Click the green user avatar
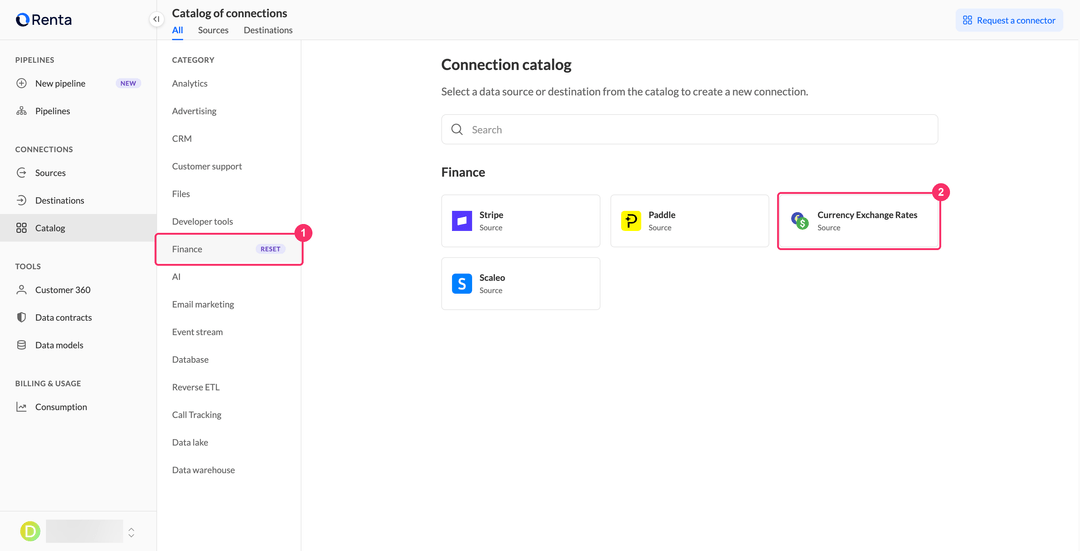1080x551 pixels. [30, 531]
